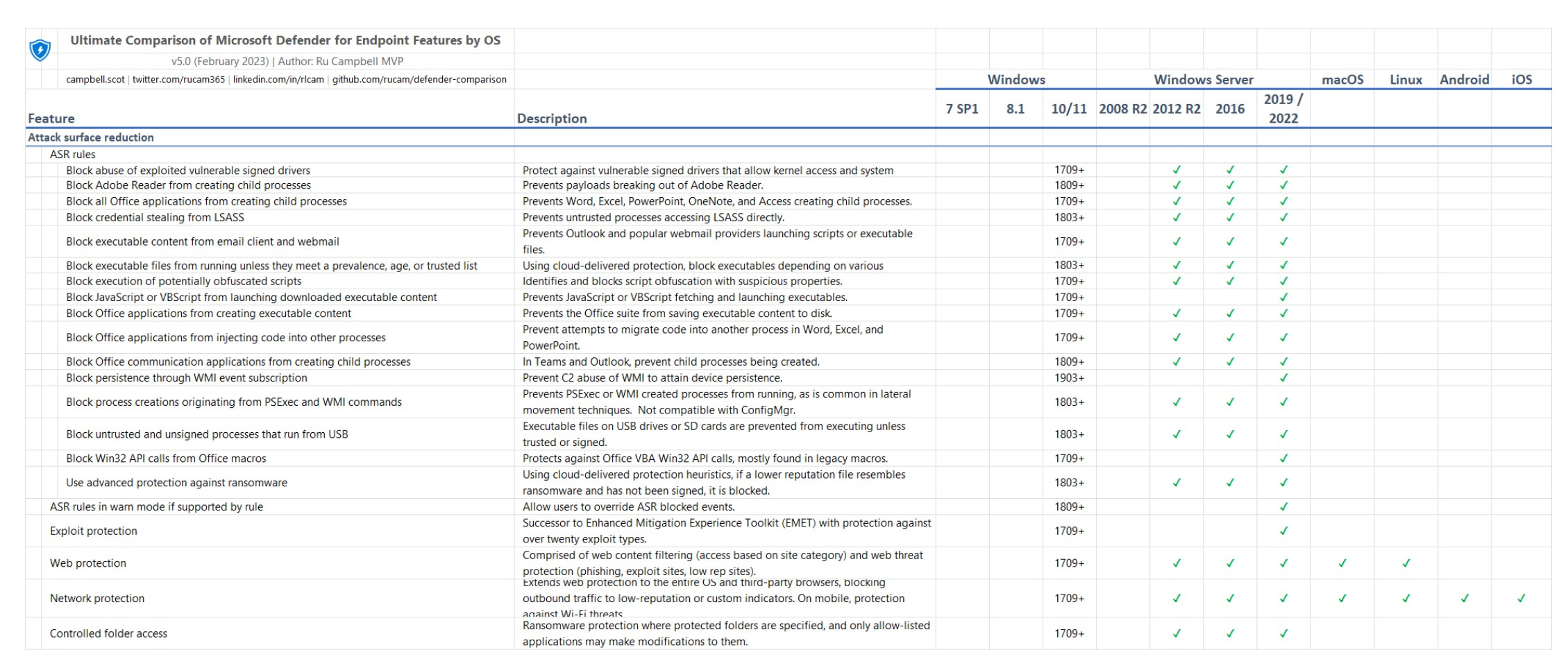
Task: Select the 'Windows Server' group header
Action: point(1204,80)
